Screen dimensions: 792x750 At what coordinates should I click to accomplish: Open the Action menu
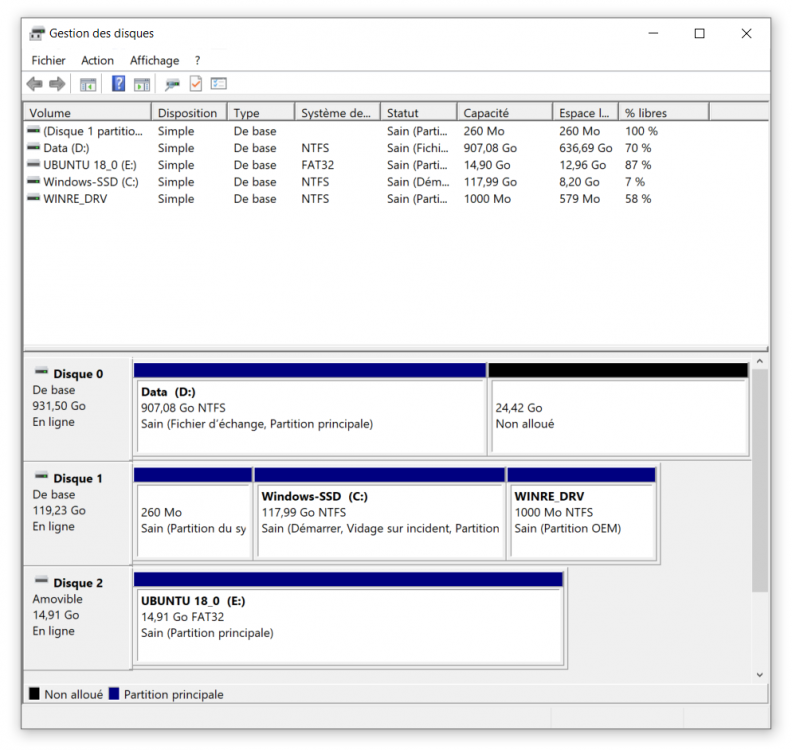(97, 61)
